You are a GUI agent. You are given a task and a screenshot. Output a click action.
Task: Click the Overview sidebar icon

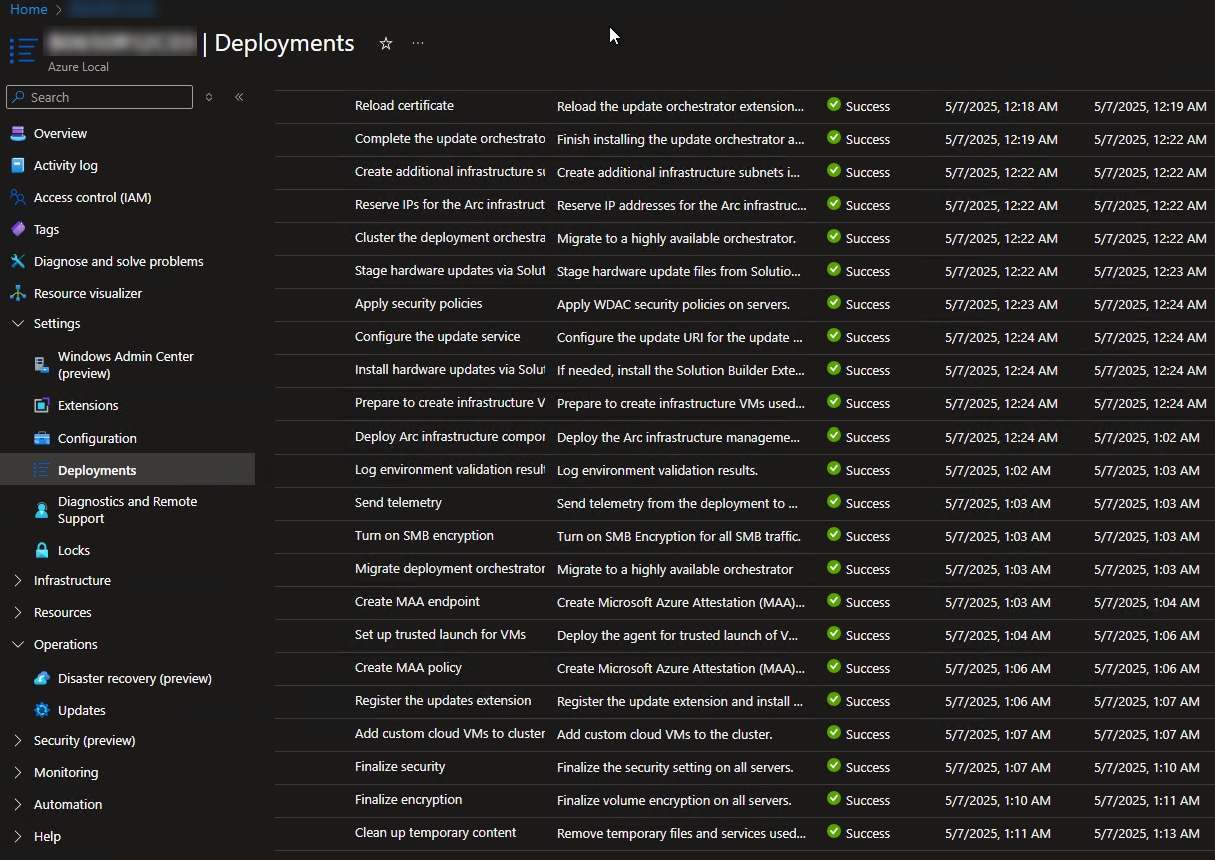coord(17,133)
